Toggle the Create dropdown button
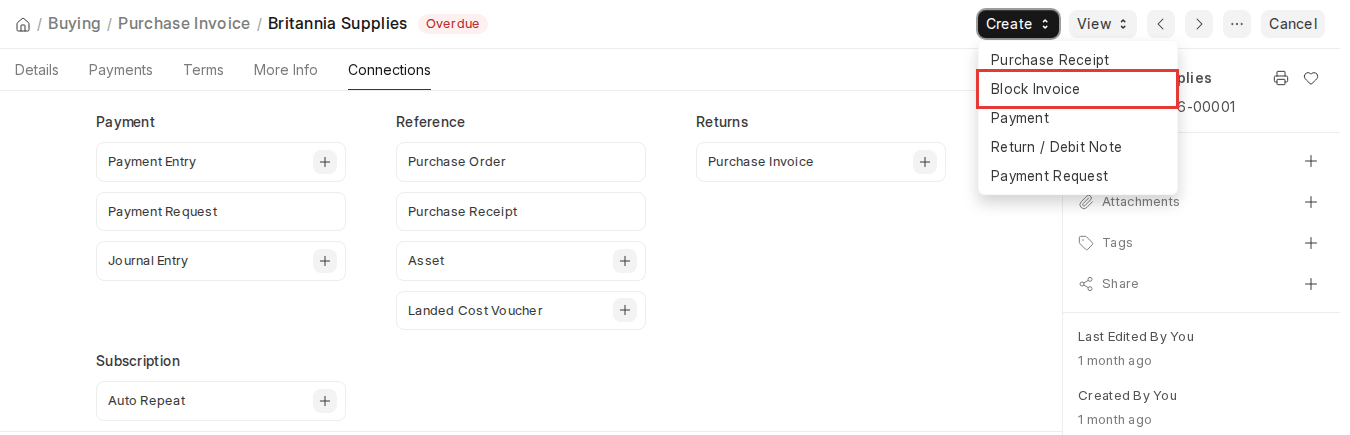The image size is (1350, 435). pyautogui.click(x=1018, y=24)
